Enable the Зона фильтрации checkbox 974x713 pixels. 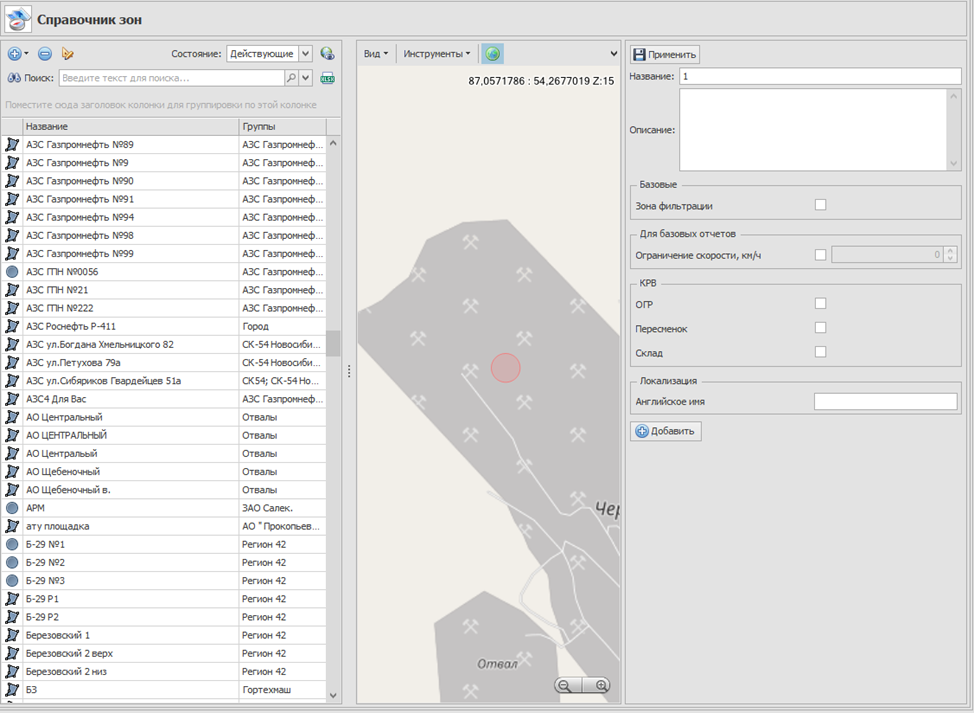tap(820, 205)
